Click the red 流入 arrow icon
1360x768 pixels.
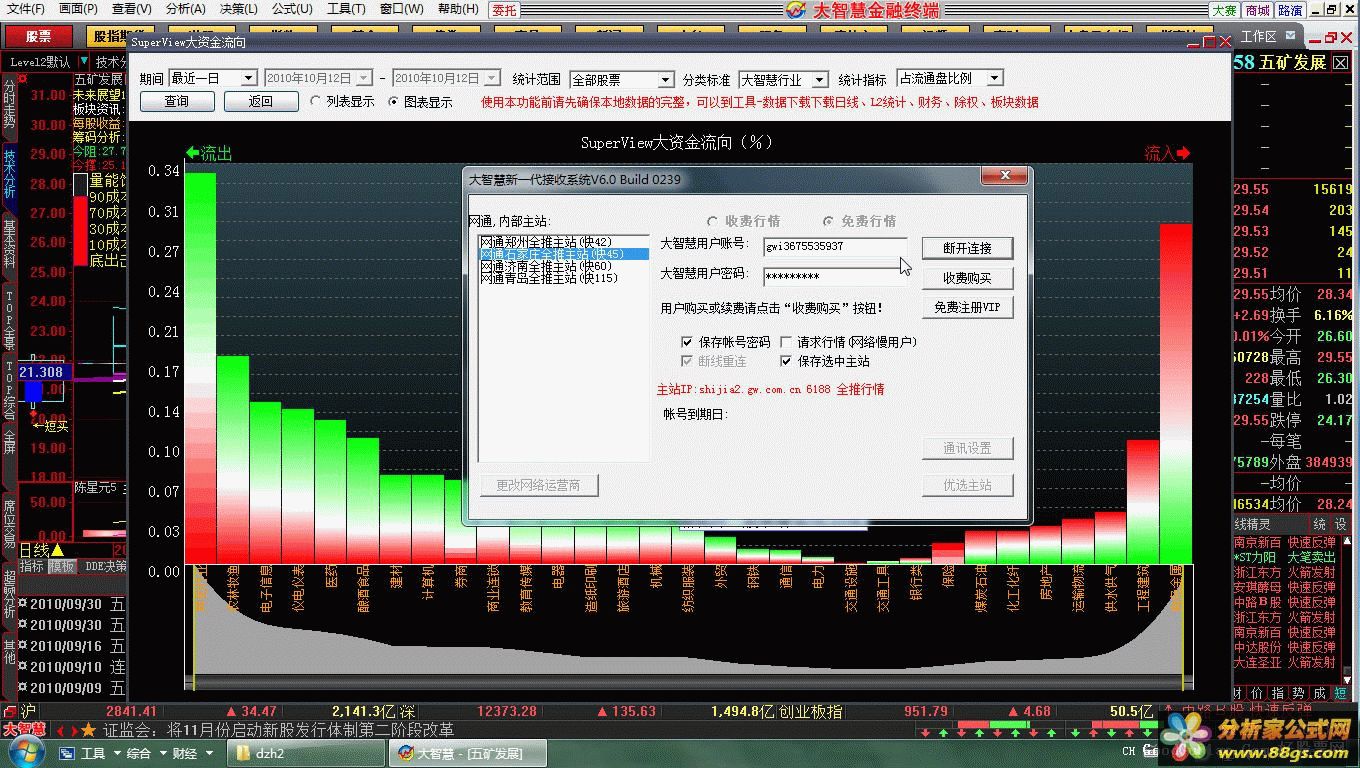tap(1184, 153)
